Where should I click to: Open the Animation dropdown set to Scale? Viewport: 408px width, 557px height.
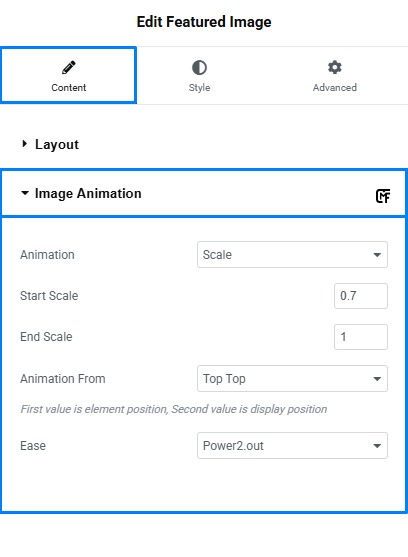point(292,255)
